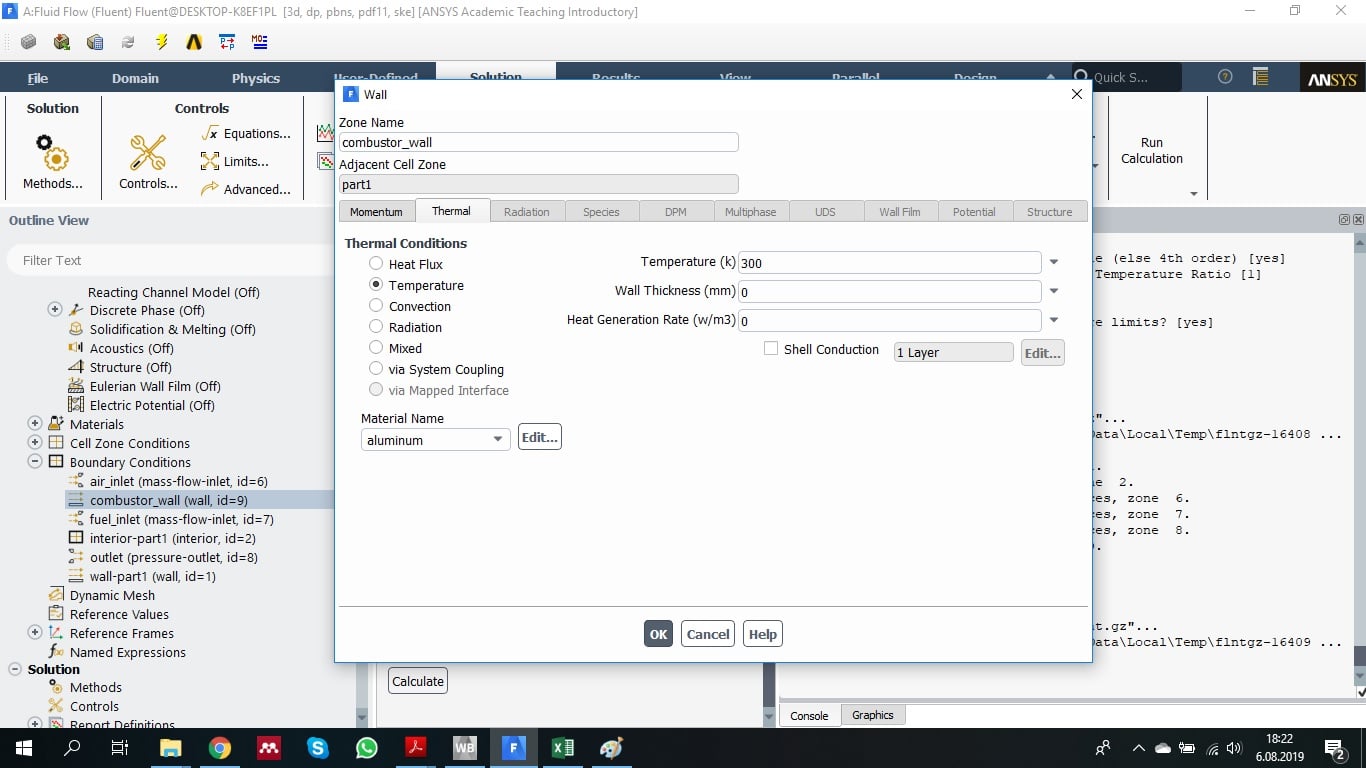
Task: Open WhatsApp from the taskbar
Action: click(x=367, y=747)
